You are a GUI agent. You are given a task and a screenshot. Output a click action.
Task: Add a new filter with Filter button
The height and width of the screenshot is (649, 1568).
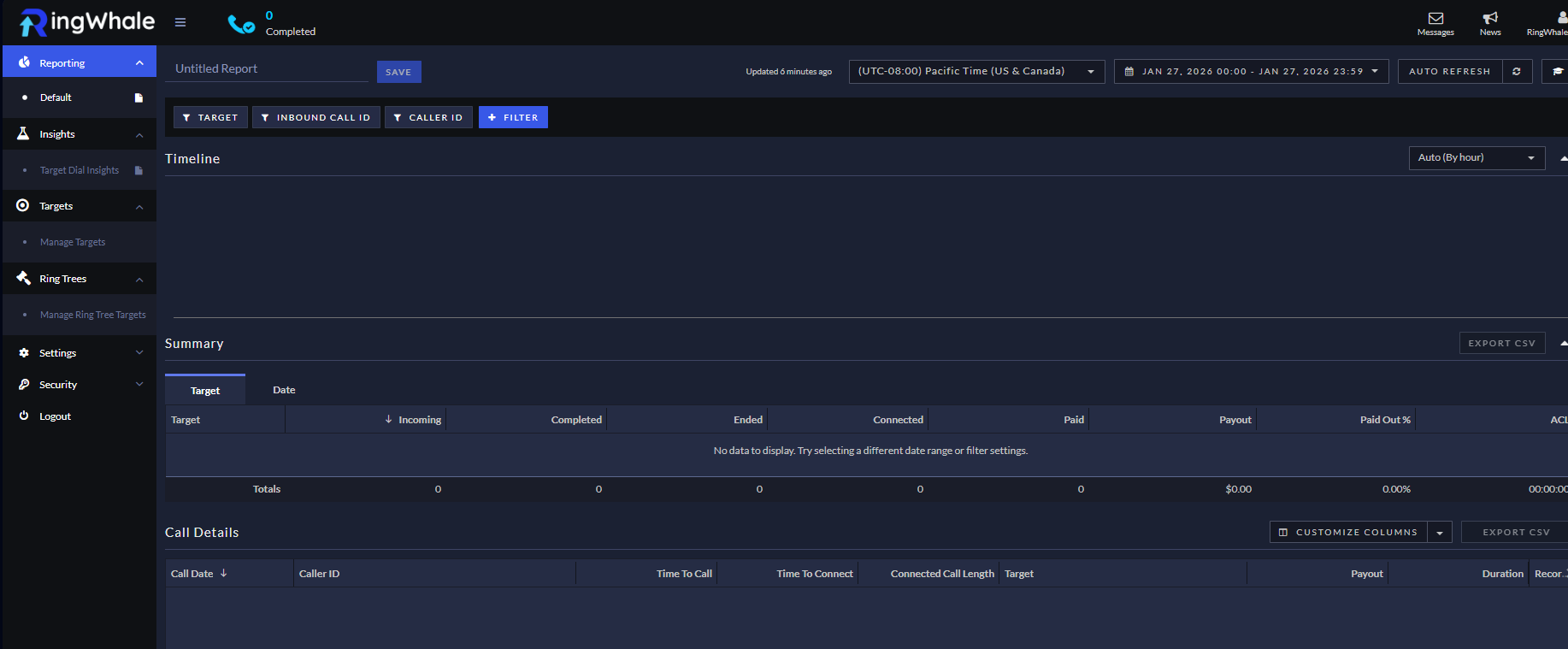[x=513, y=117]
